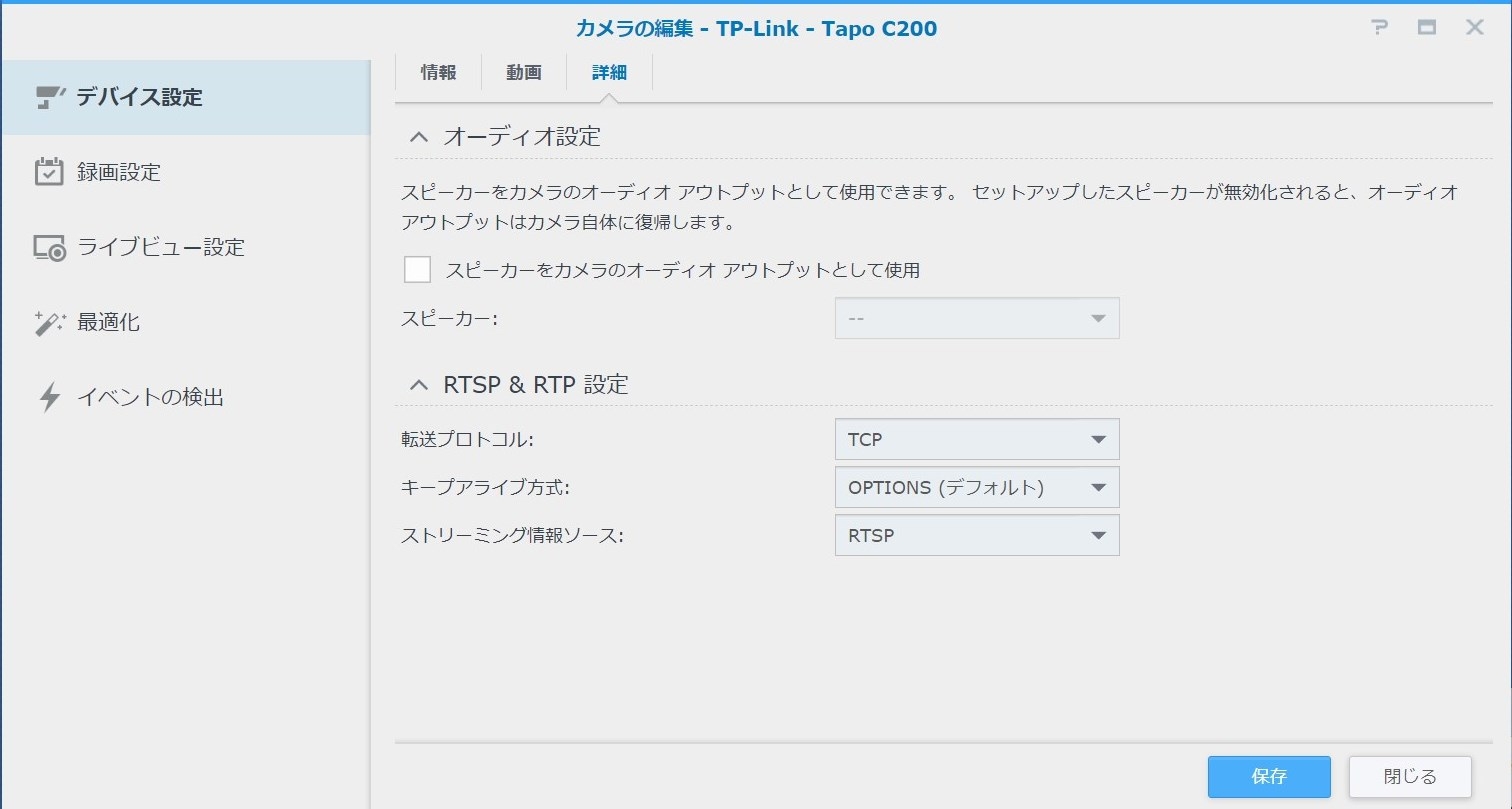Open help with the question mark icon
The image size is (1512, 809).
tap(1380, 28)
